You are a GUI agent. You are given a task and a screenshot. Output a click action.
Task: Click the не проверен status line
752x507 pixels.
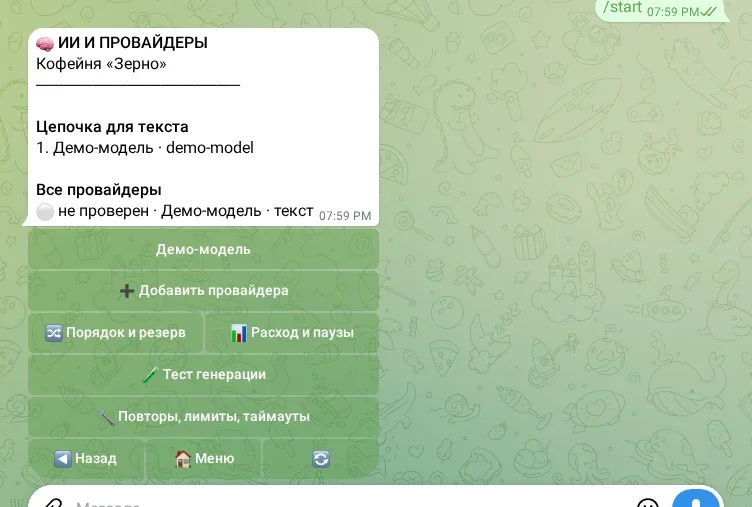click(175, 211)
